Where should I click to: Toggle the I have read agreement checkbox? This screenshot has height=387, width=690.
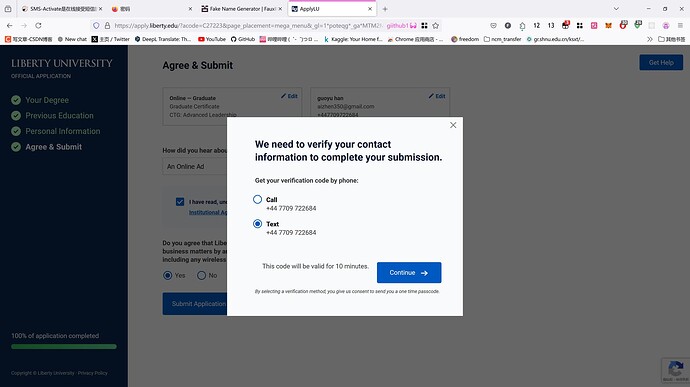coord(180,202)
